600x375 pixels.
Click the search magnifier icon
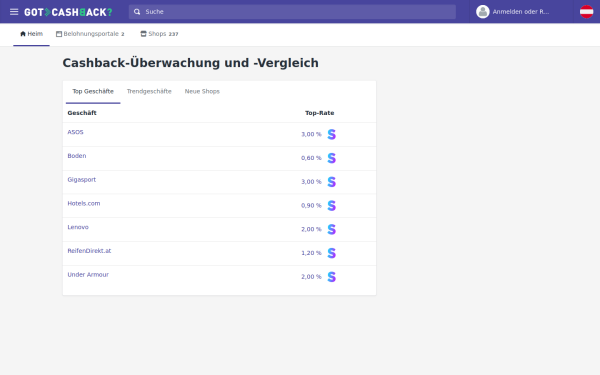point(137,12)
